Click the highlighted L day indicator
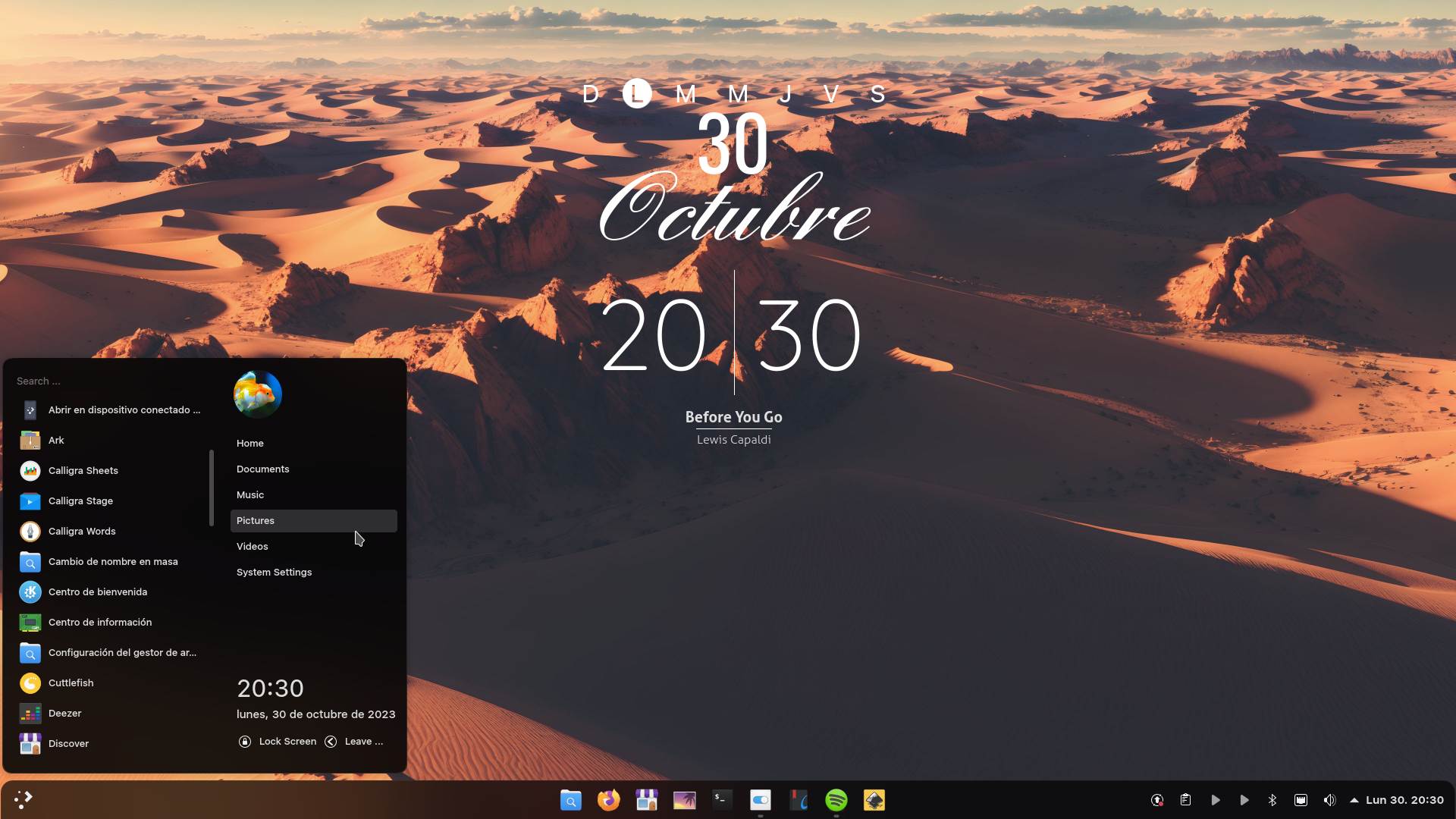Image resolution: width=1456 pixels, height=819 pixels. click(637, 94)
